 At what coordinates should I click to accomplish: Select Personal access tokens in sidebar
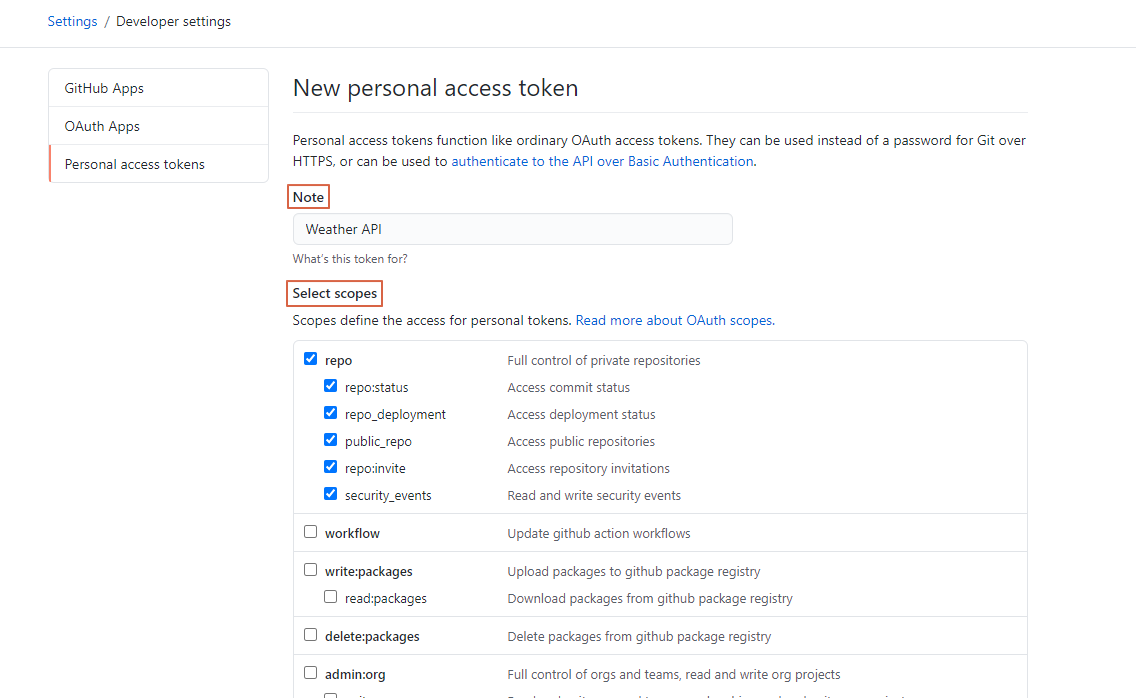pos(159,164)
